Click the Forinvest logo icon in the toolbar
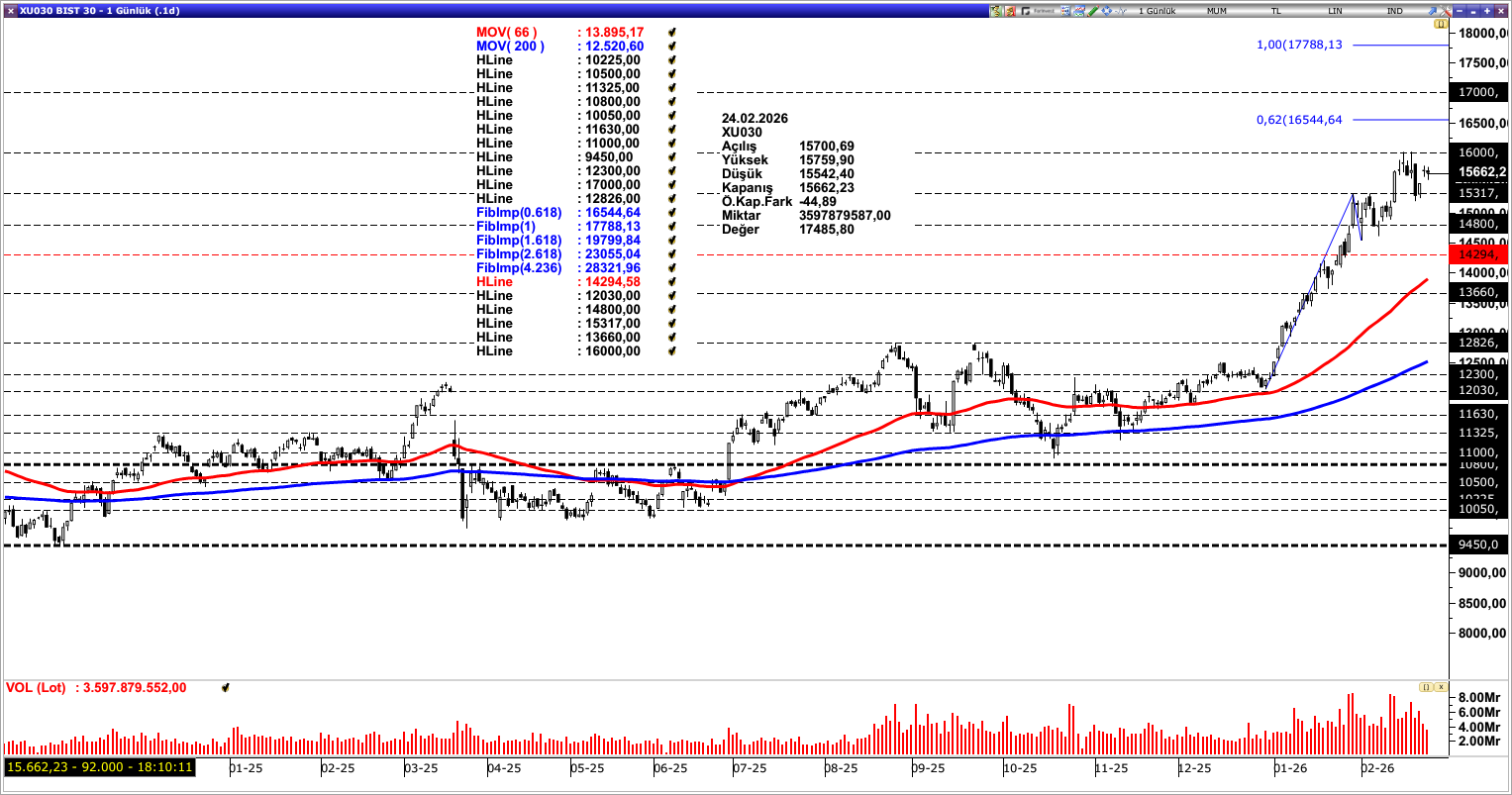Screen dimensions: 1512x795 click(x=1026, y=9)
